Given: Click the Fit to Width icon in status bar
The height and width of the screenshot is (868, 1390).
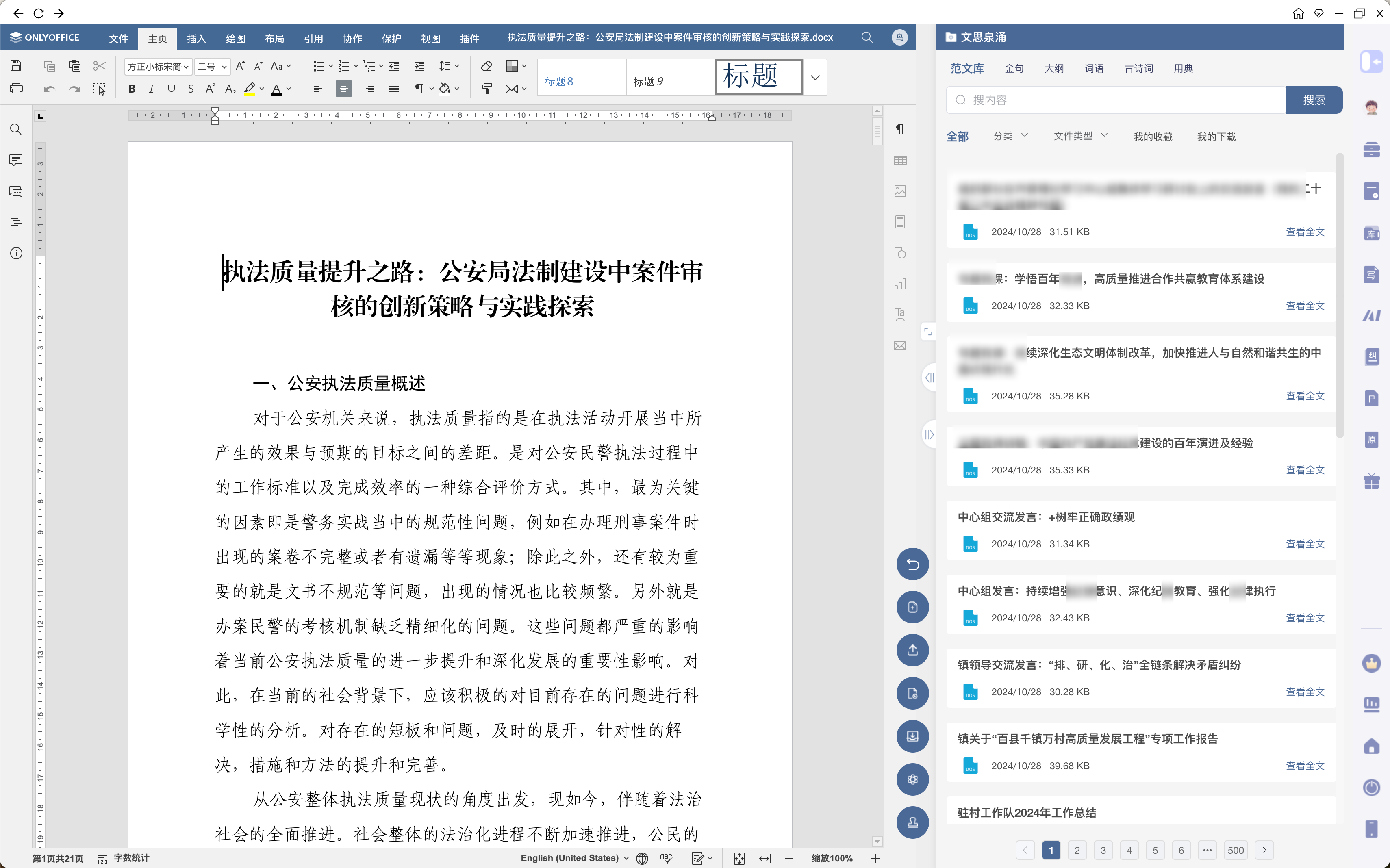Looking at the screenshot, I should (x=764, y=858).
